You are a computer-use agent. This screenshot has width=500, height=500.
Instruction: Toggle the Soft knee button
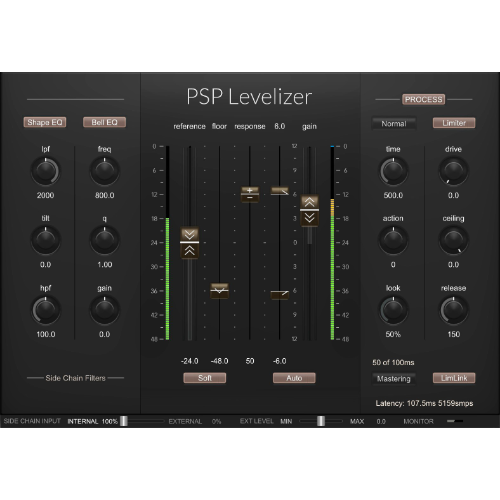click(x=205, y=378)
